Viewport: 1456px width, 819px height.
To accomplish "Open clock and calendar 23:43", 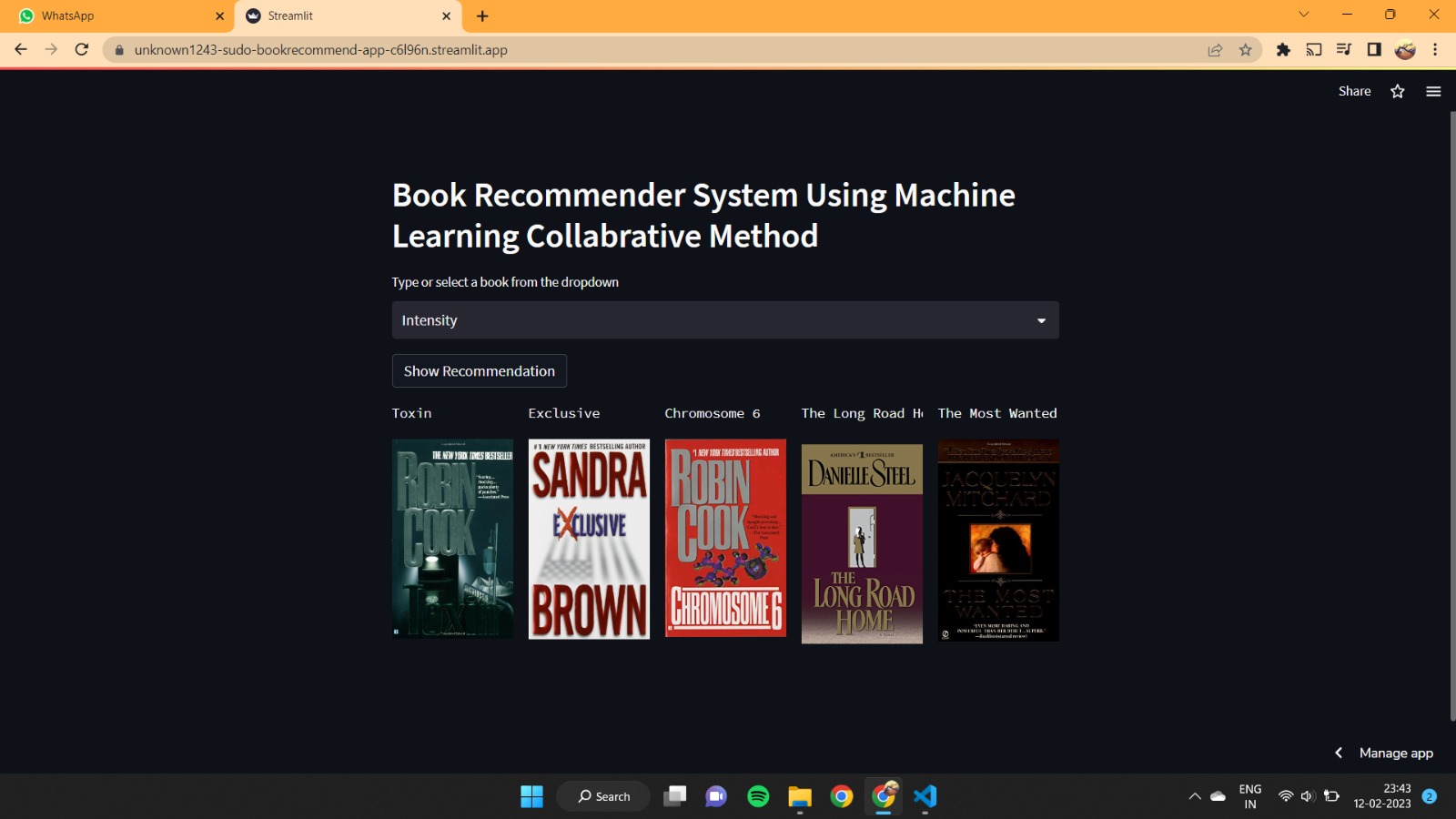I will [x=1382, y=796].
